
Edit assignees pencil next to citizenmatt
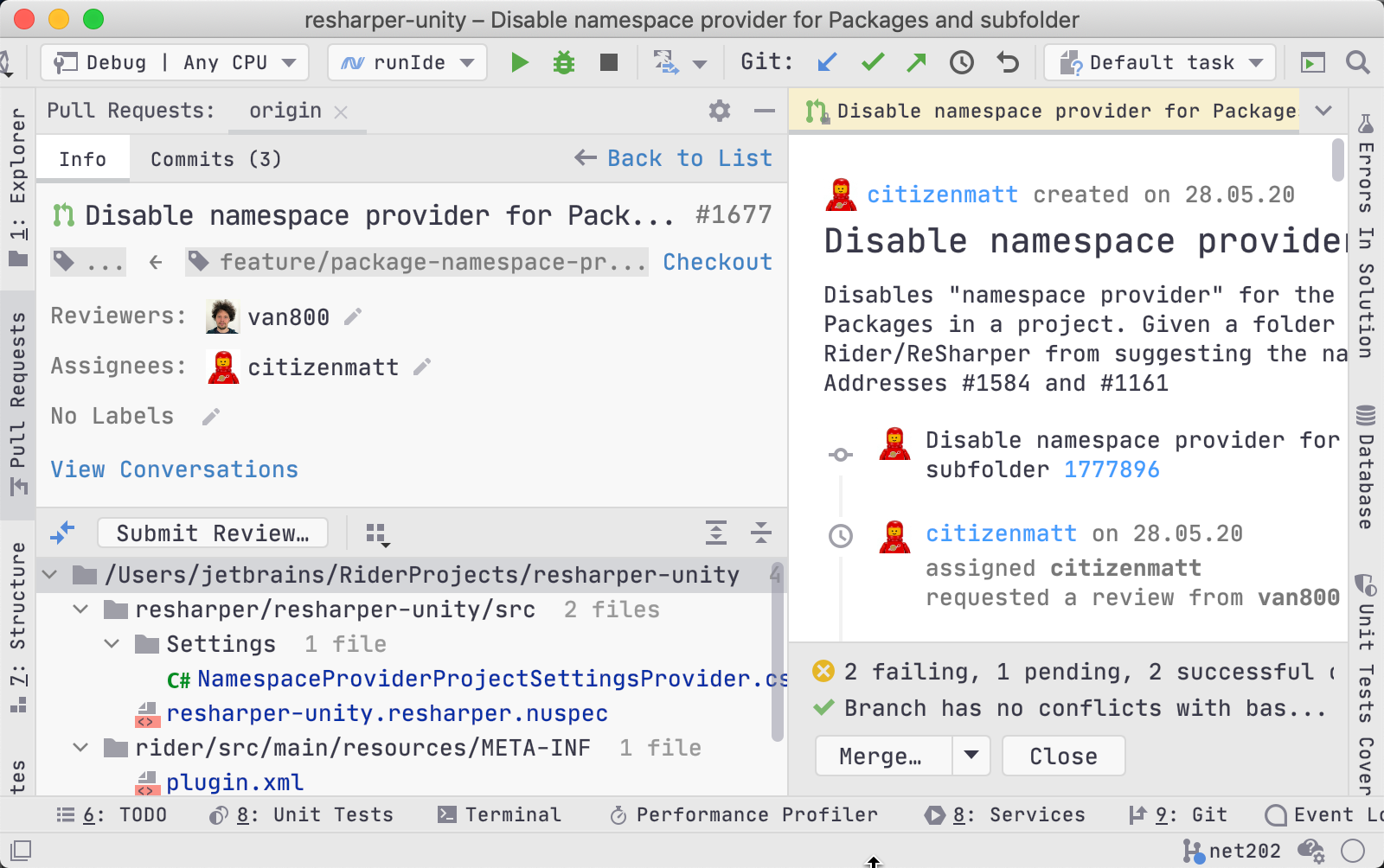(422, 367)
